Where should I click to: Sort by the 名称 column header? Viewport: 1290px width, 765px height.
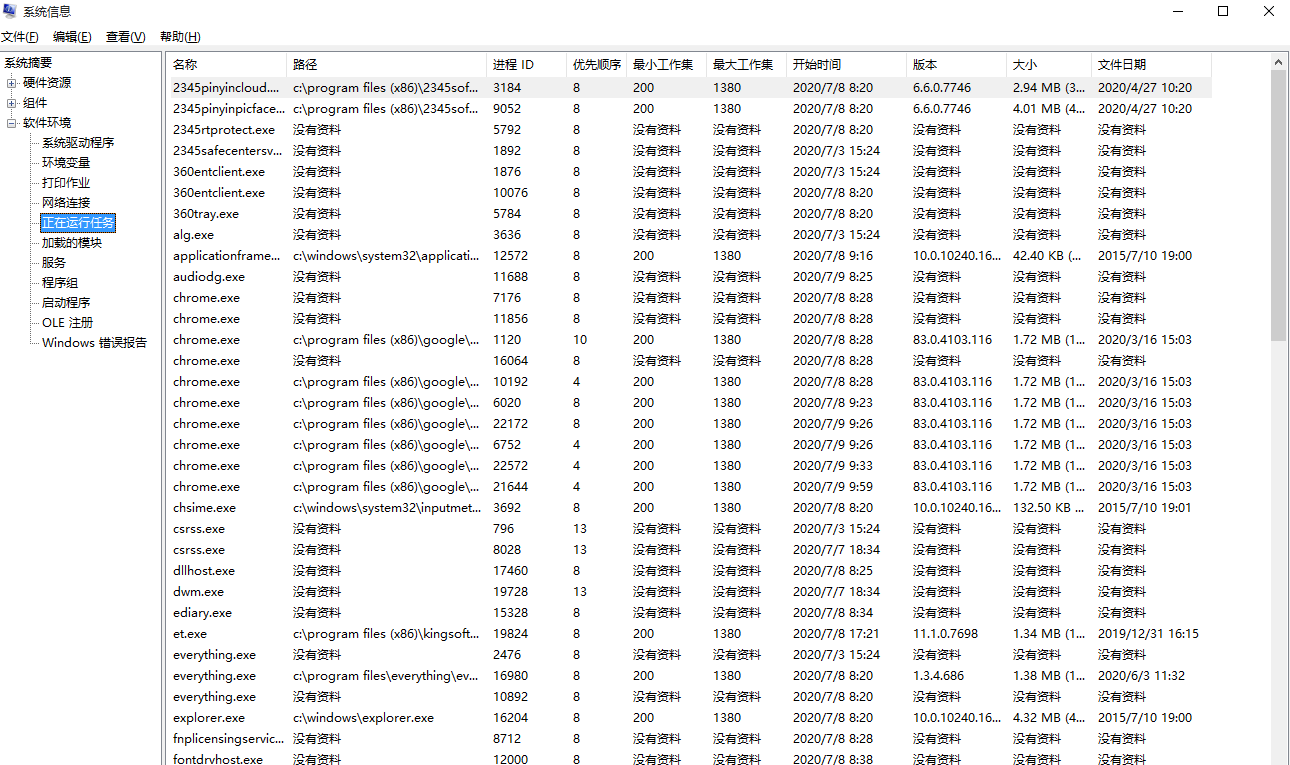point(226,64)
